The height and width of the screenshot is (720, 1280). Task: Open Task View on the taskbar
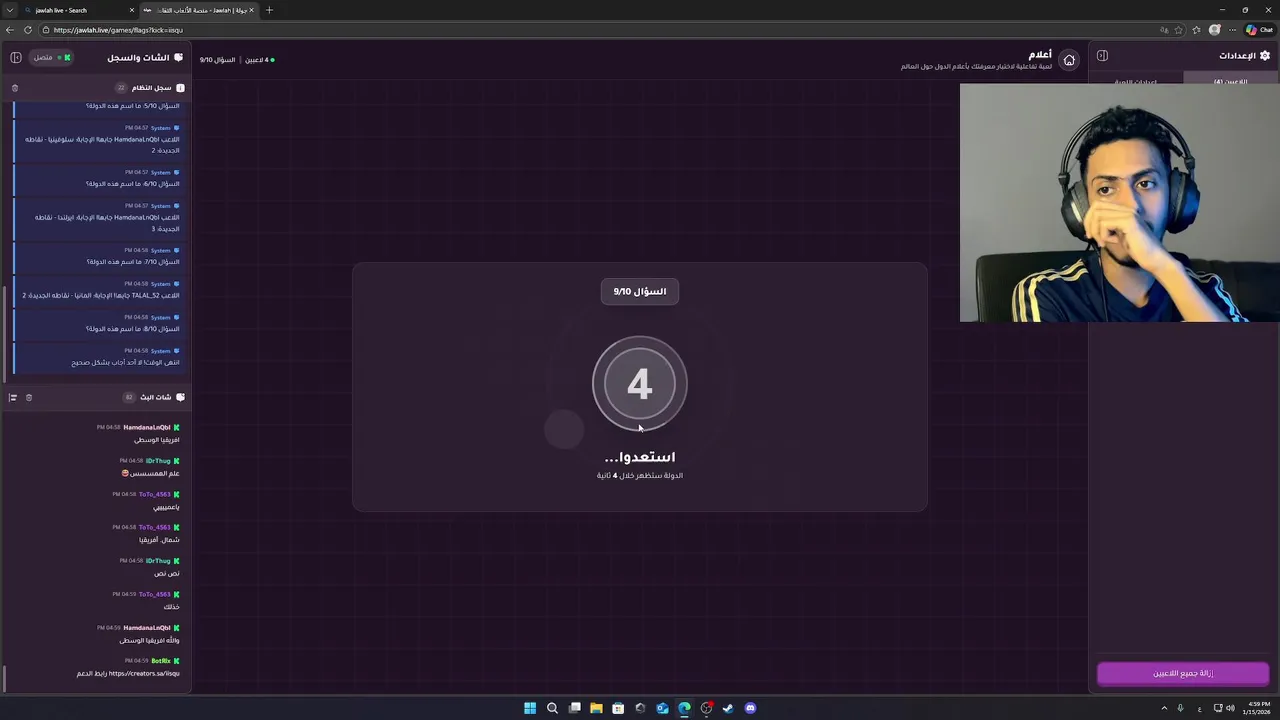tap(574, 708)
